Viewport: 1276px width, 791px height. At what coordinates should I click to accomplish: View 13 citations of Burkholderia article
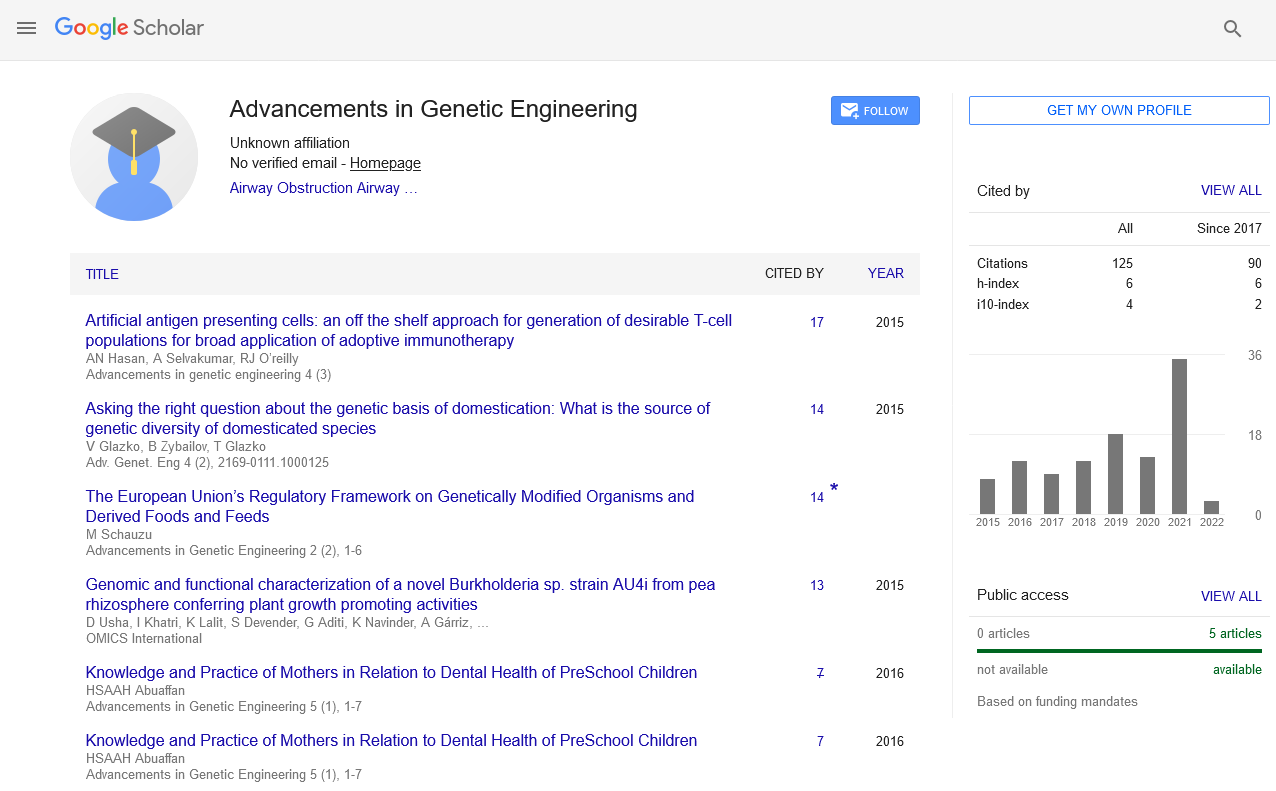coord(817,585)
